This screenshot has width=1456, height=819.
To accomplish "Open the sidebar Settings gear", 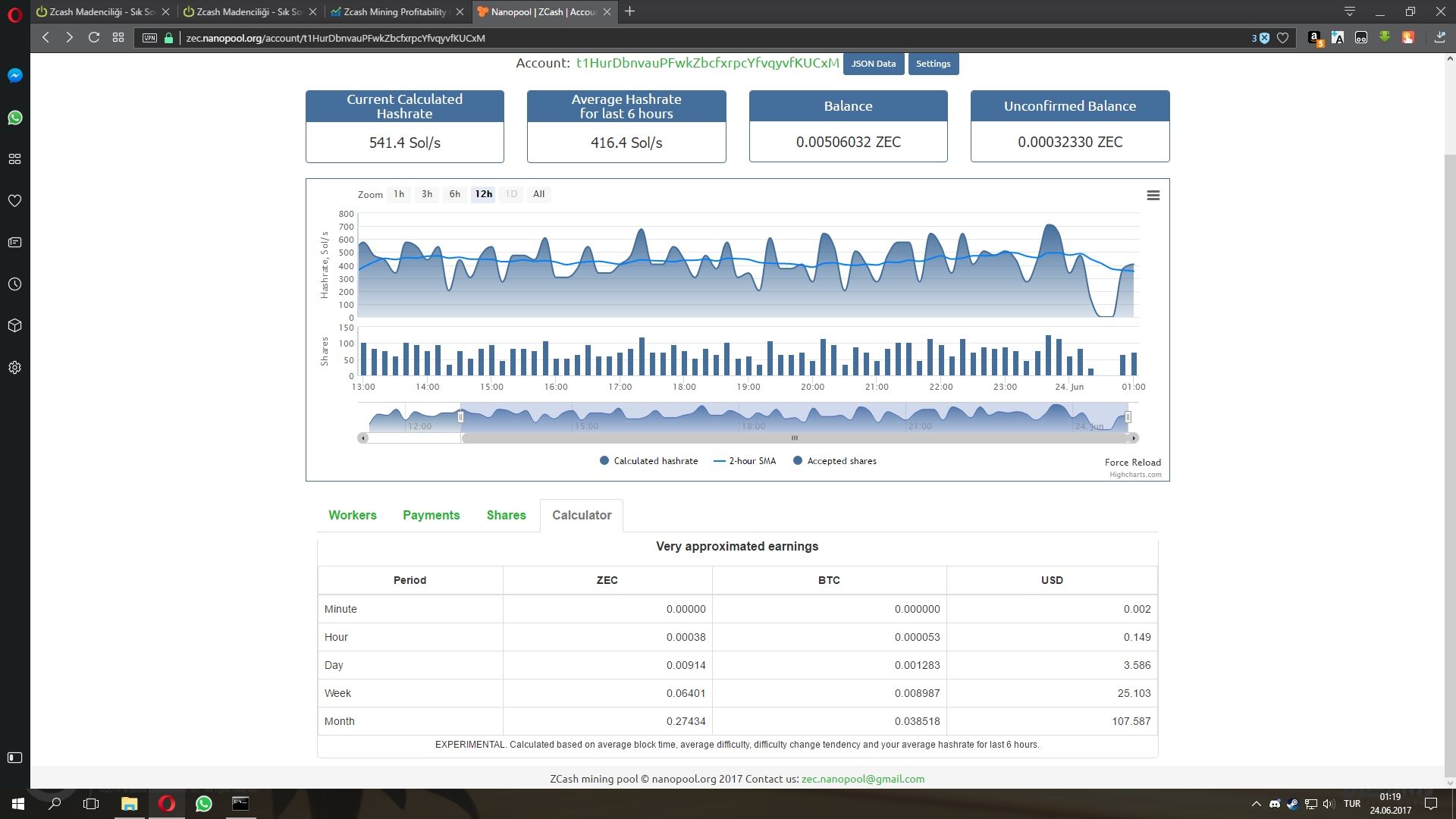I will click(14, 368).
